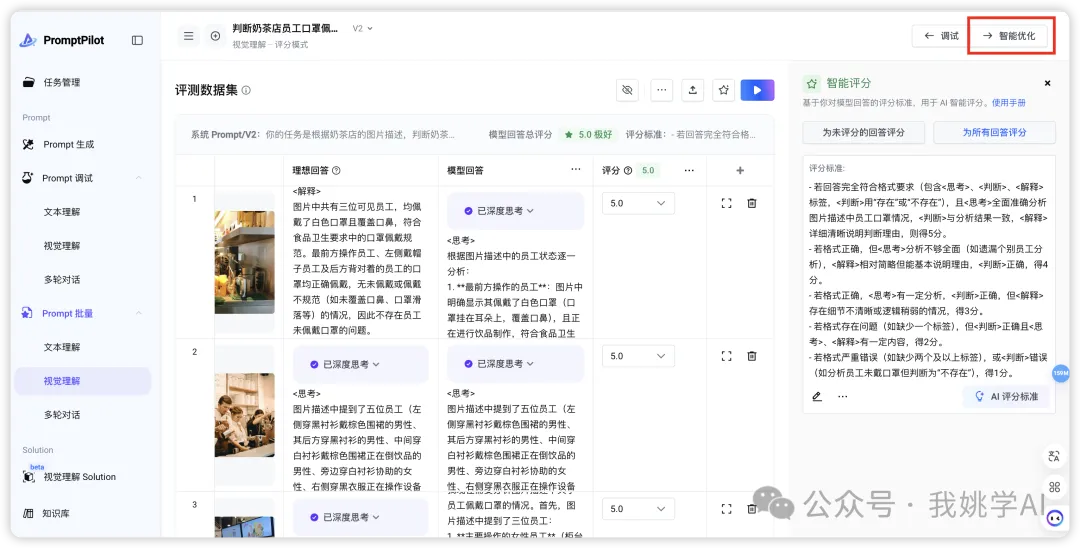Viewport: 1080px width, 548px height.
Task: Open the 使用手册 link
Action: [1008, 103]
